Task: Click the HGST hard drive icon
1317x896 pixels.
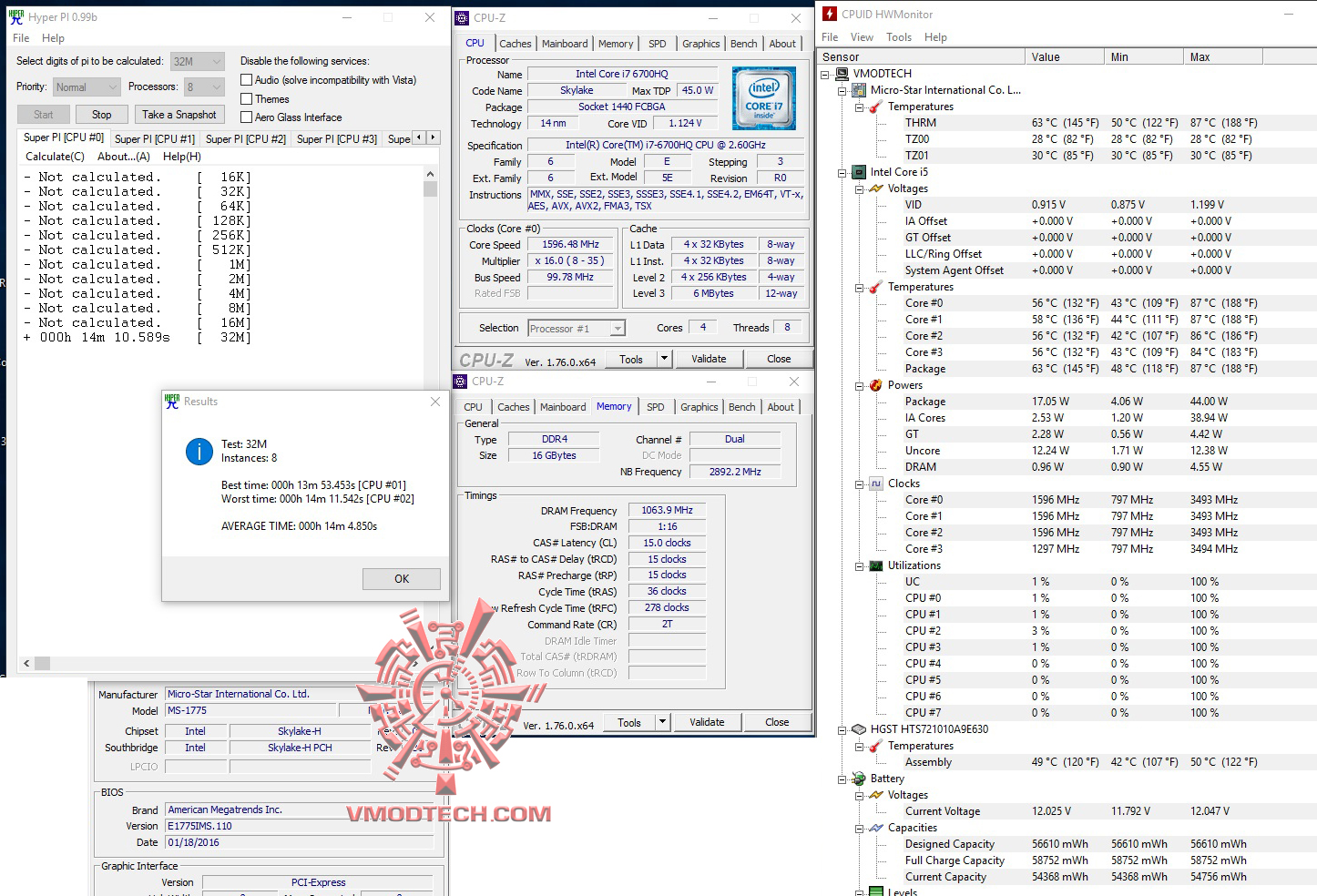Action: (x=859, y=729)
